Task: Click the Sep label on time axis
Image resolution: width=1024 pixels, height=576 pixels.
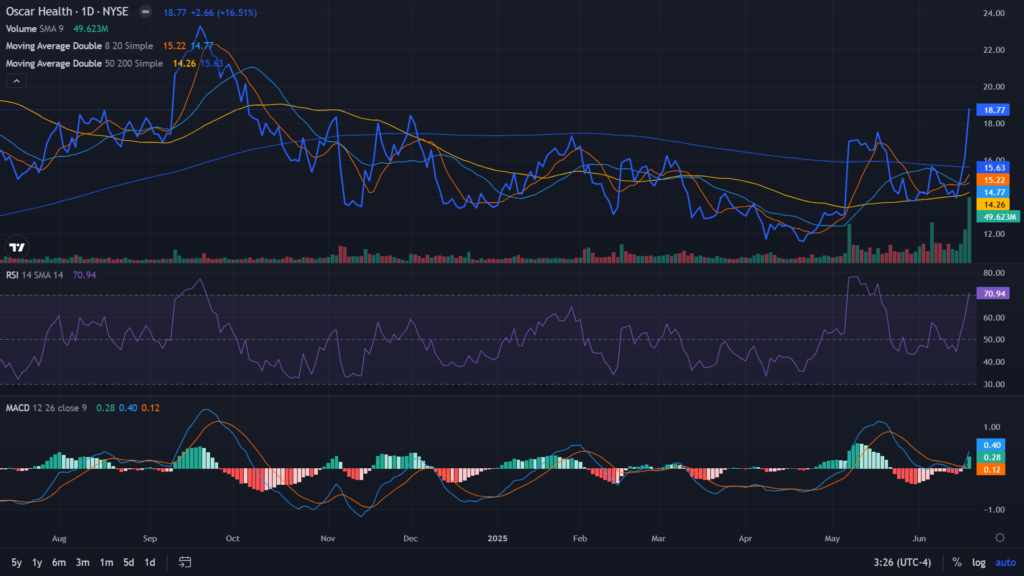Action: click(x=150, y=539)
